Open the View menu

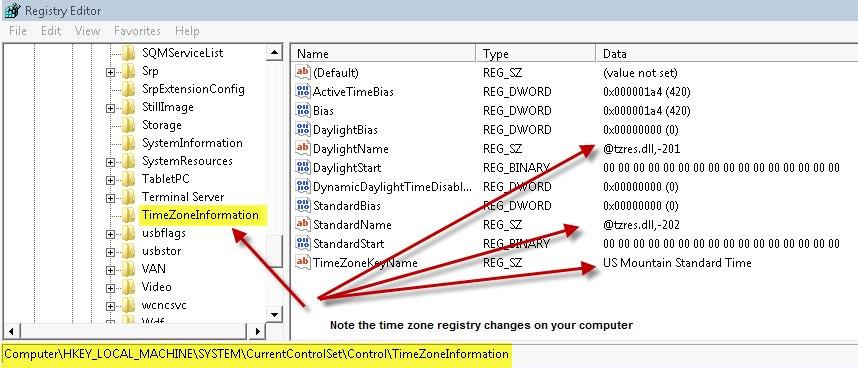tap(88, 31)
